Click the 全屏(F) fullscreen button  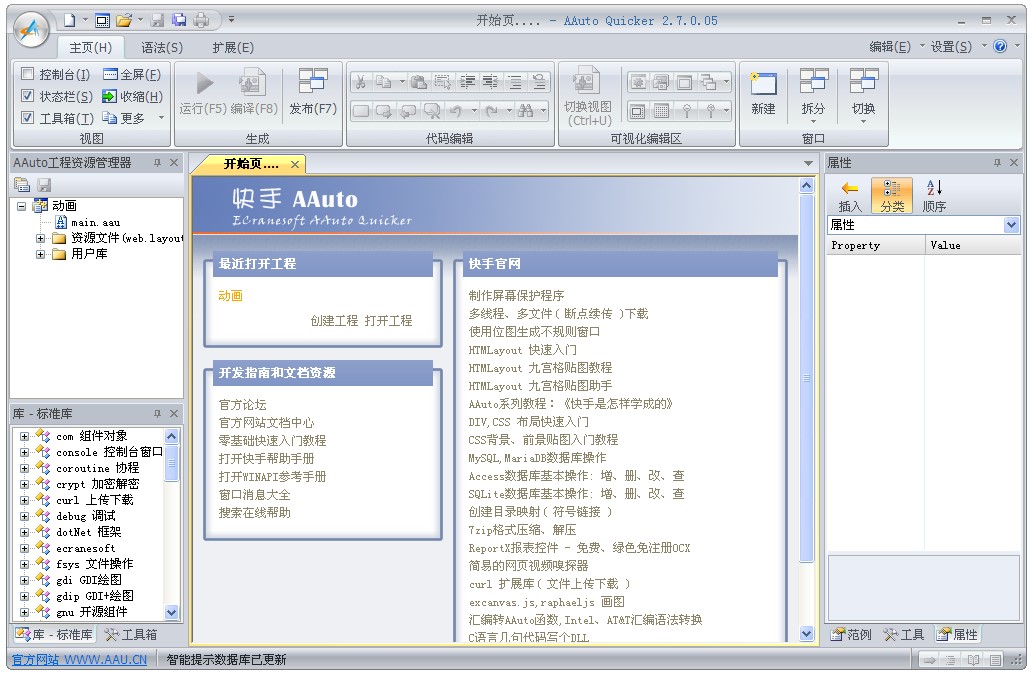[x=132, y=74]
